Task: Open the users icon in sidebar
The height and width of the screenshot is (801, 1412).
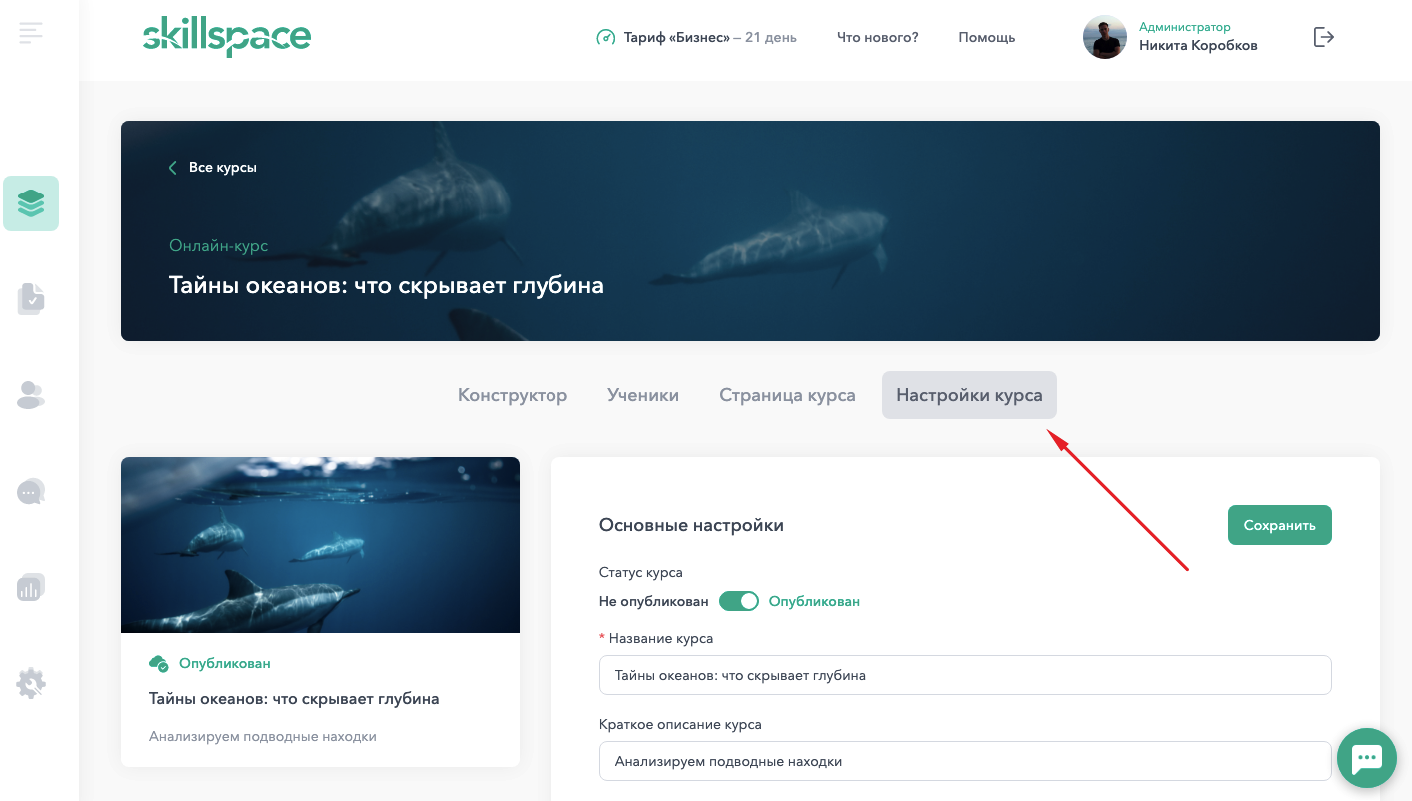Action: 31,395
